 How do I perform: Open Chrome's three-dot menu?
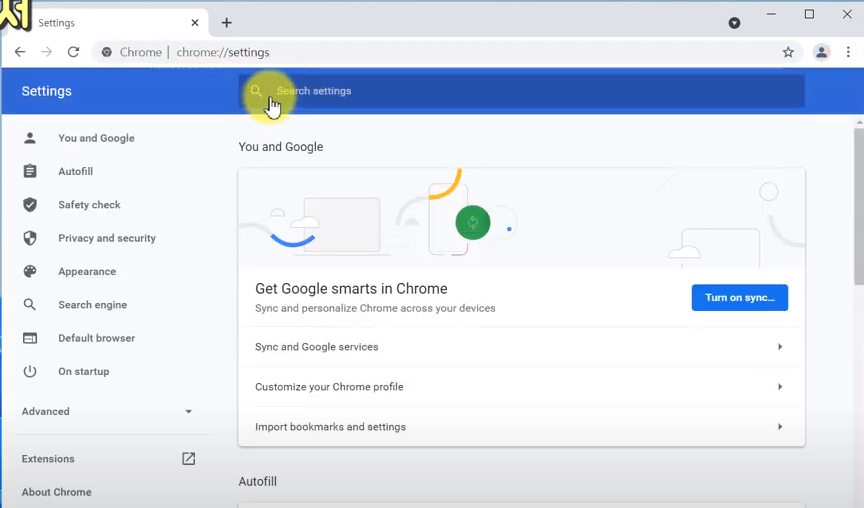(x=848, y=52)
